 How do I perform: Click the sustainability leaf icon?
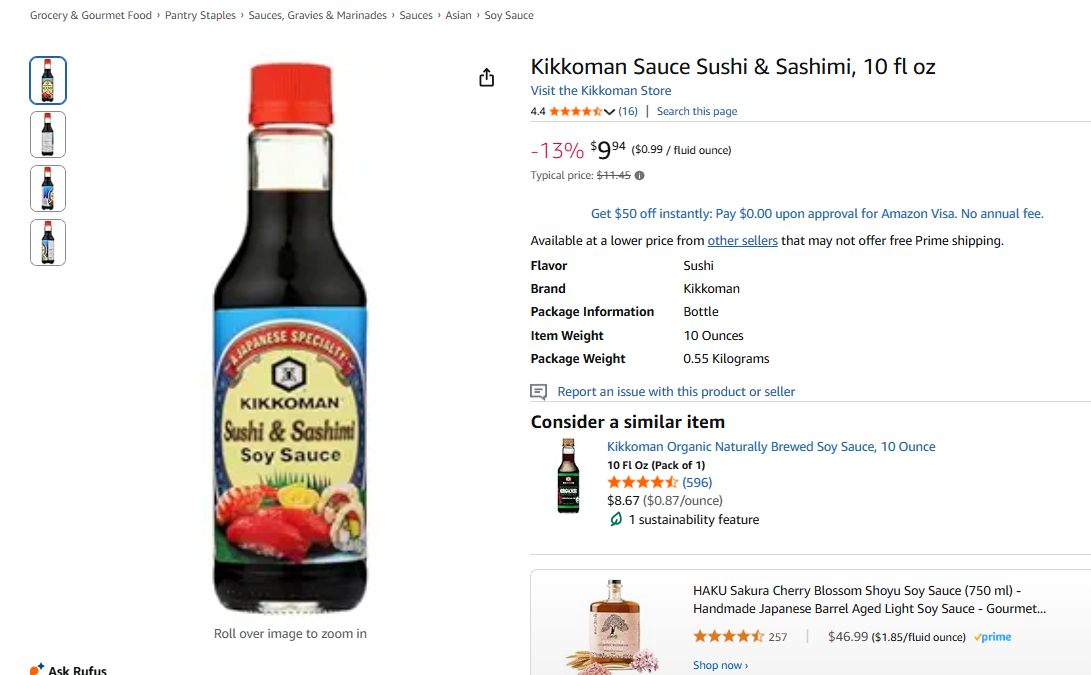[x=616, y=519]
